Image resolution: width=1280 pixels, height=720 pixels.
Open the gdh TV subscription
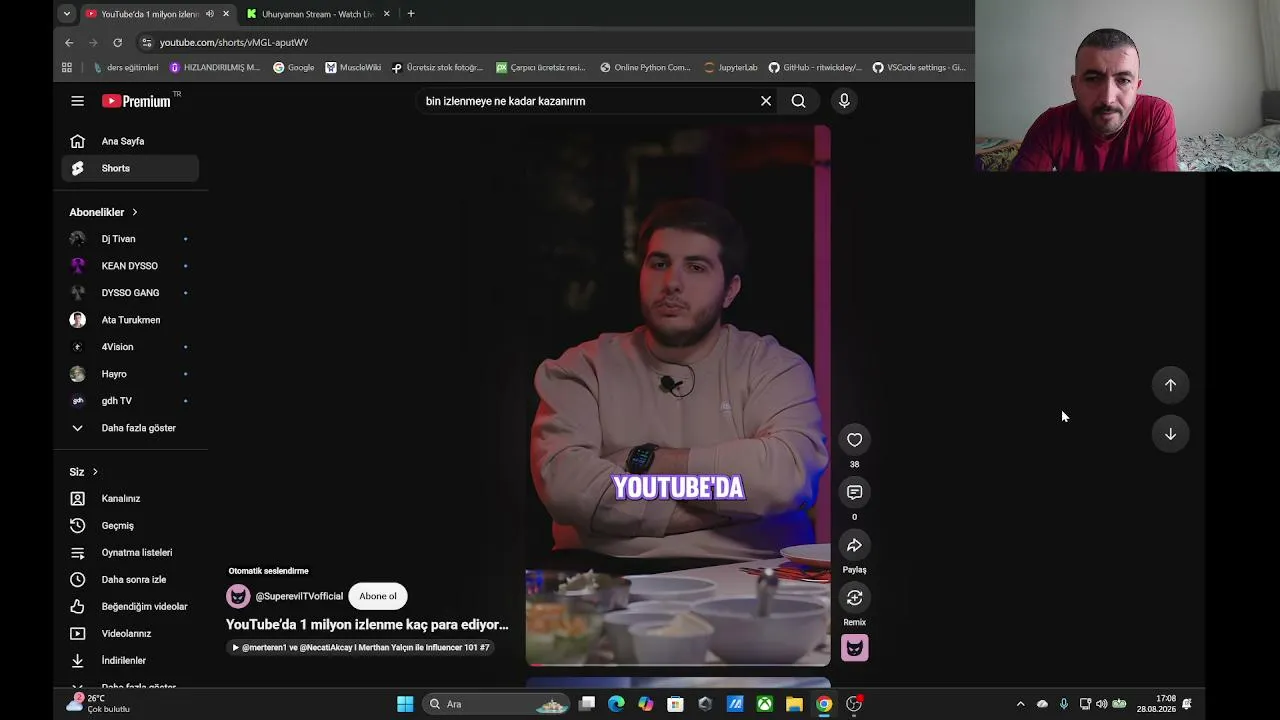coord(130,401)
